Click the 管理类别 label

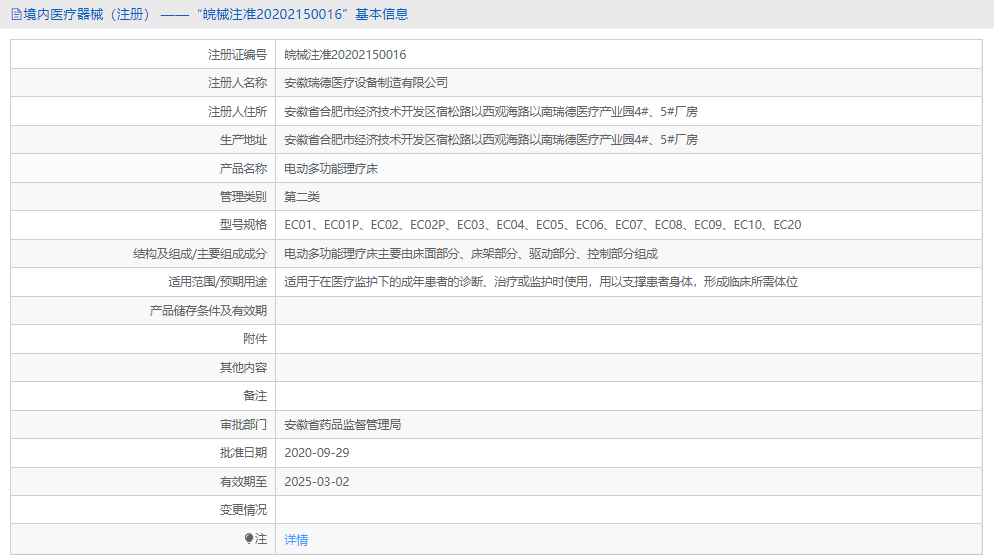[243, 197]
